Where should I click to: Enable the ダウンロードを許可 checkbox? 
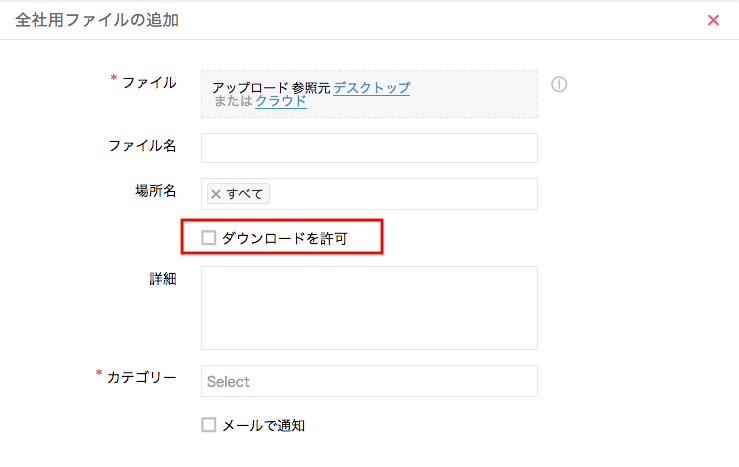[x=208, y=238]
